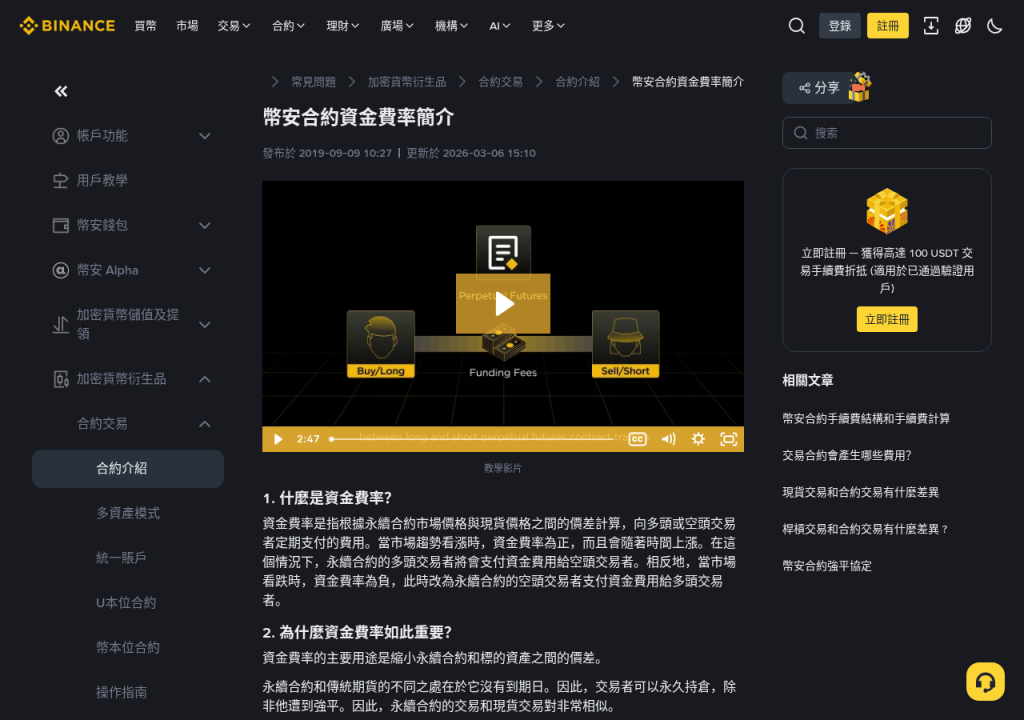Open related article 現貨交易和合約交易有什麼差異
The width and height of the screenshot is (1024, 720).
coord(861,492)
